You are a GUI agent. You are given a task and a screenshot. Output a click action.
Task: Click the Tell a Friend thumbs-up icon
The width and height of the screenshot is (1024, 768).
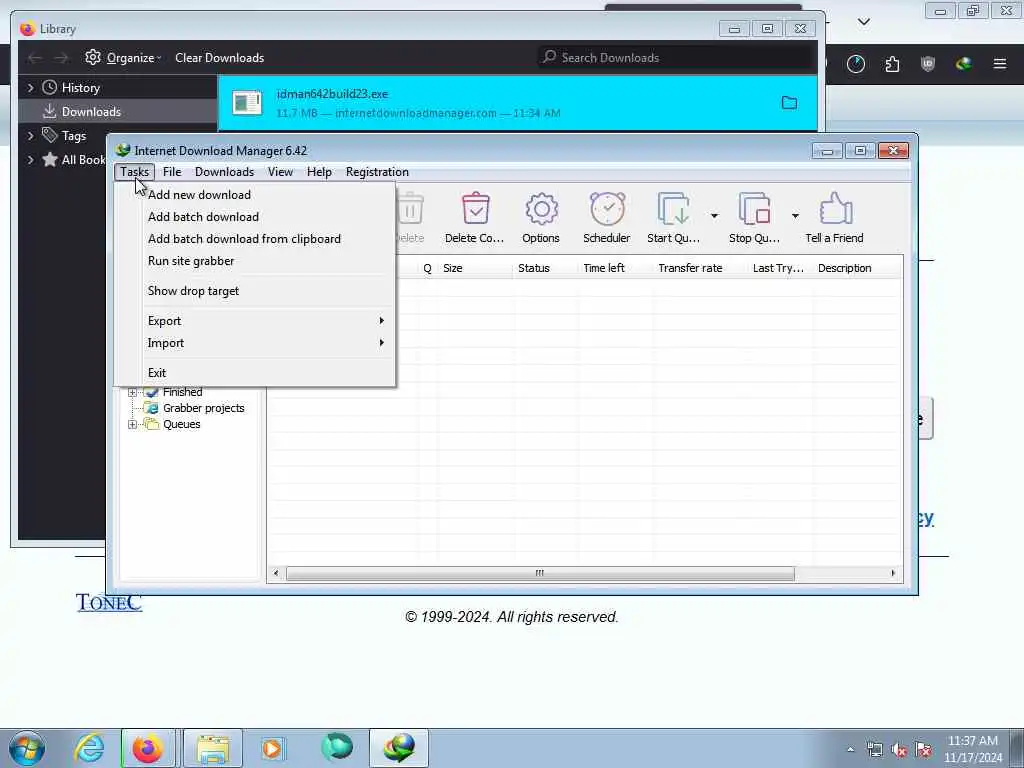pyautogui.click(x=835, y=210)
